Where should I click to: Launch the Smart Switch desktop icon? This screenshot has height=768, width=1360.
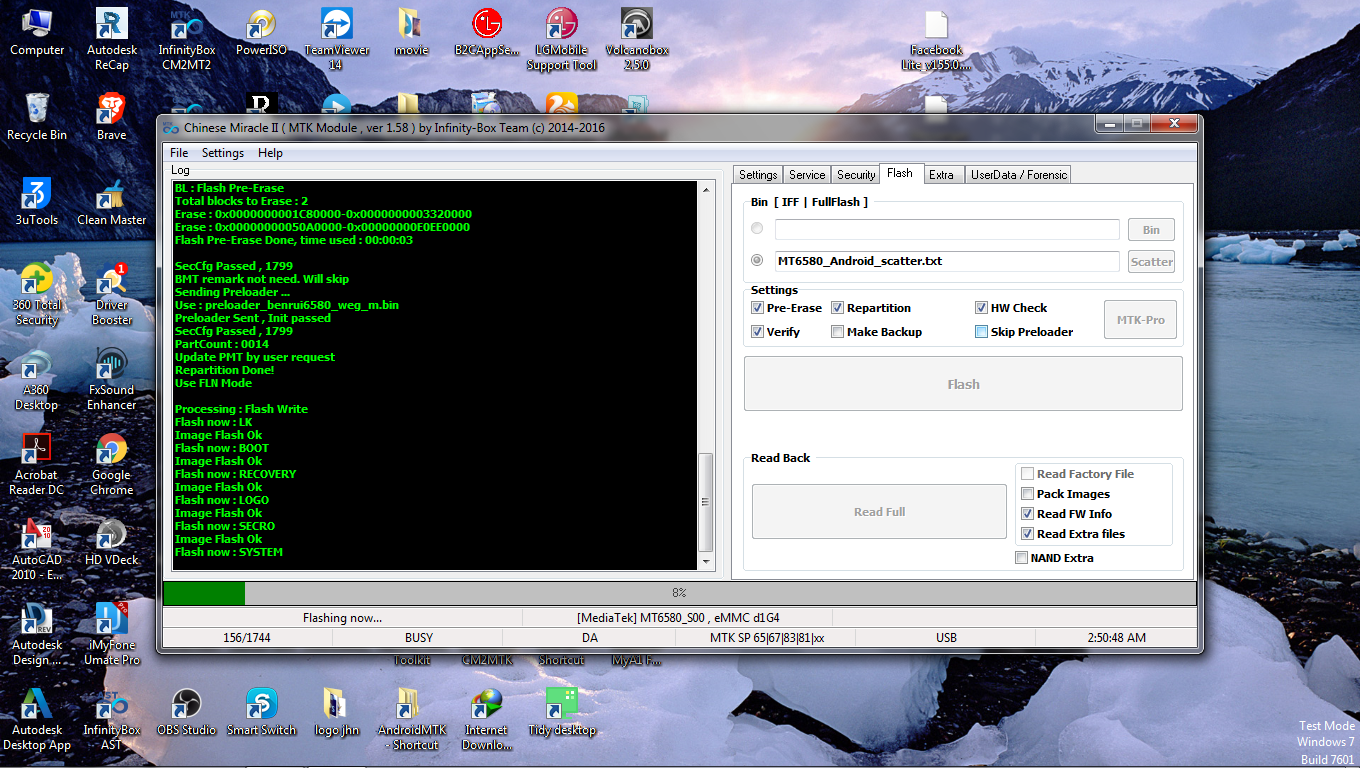point(261,712)
